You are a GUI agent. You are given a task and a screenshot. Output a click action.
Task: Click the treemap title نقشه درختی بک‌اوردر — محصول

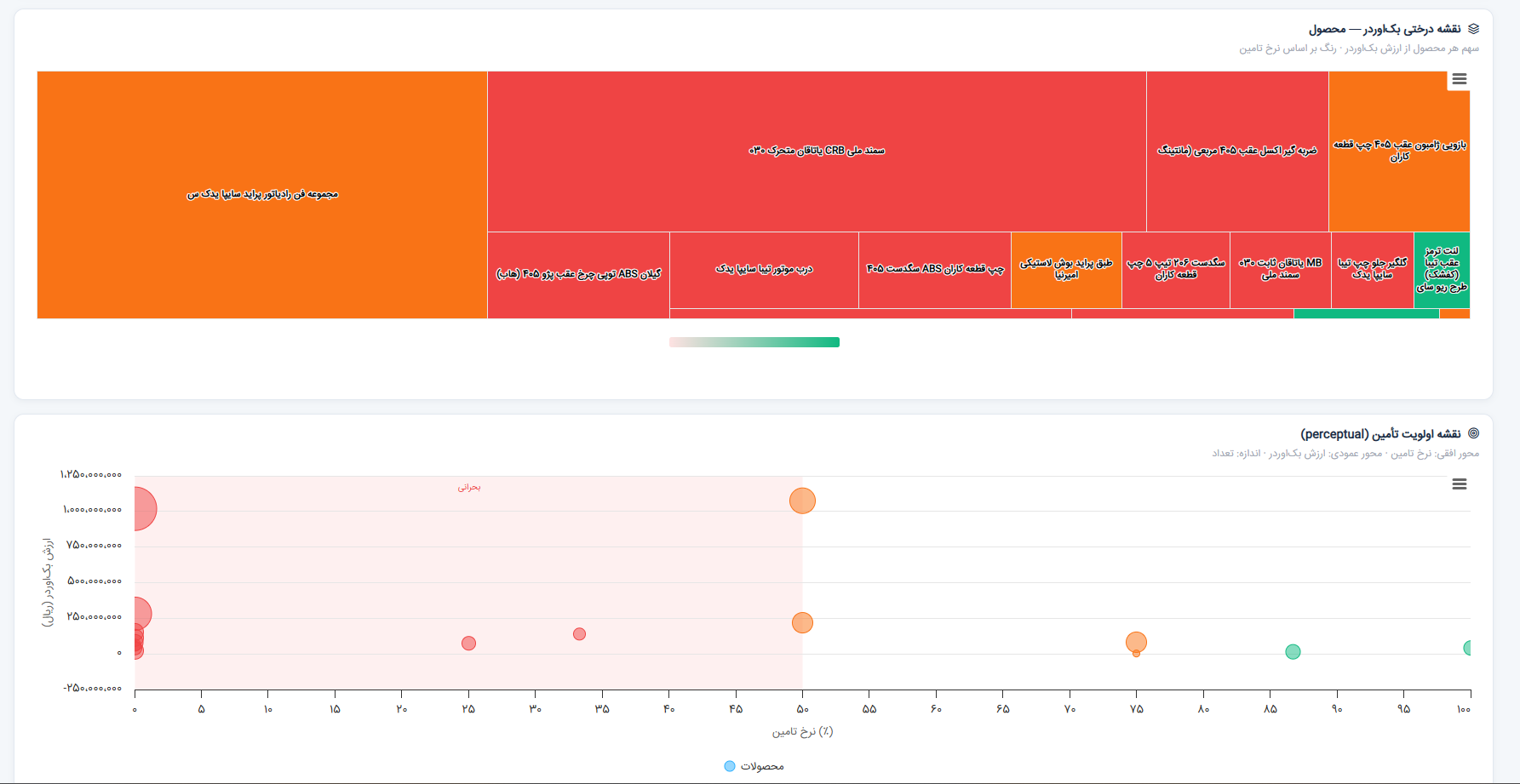[x=1385, y=29]
